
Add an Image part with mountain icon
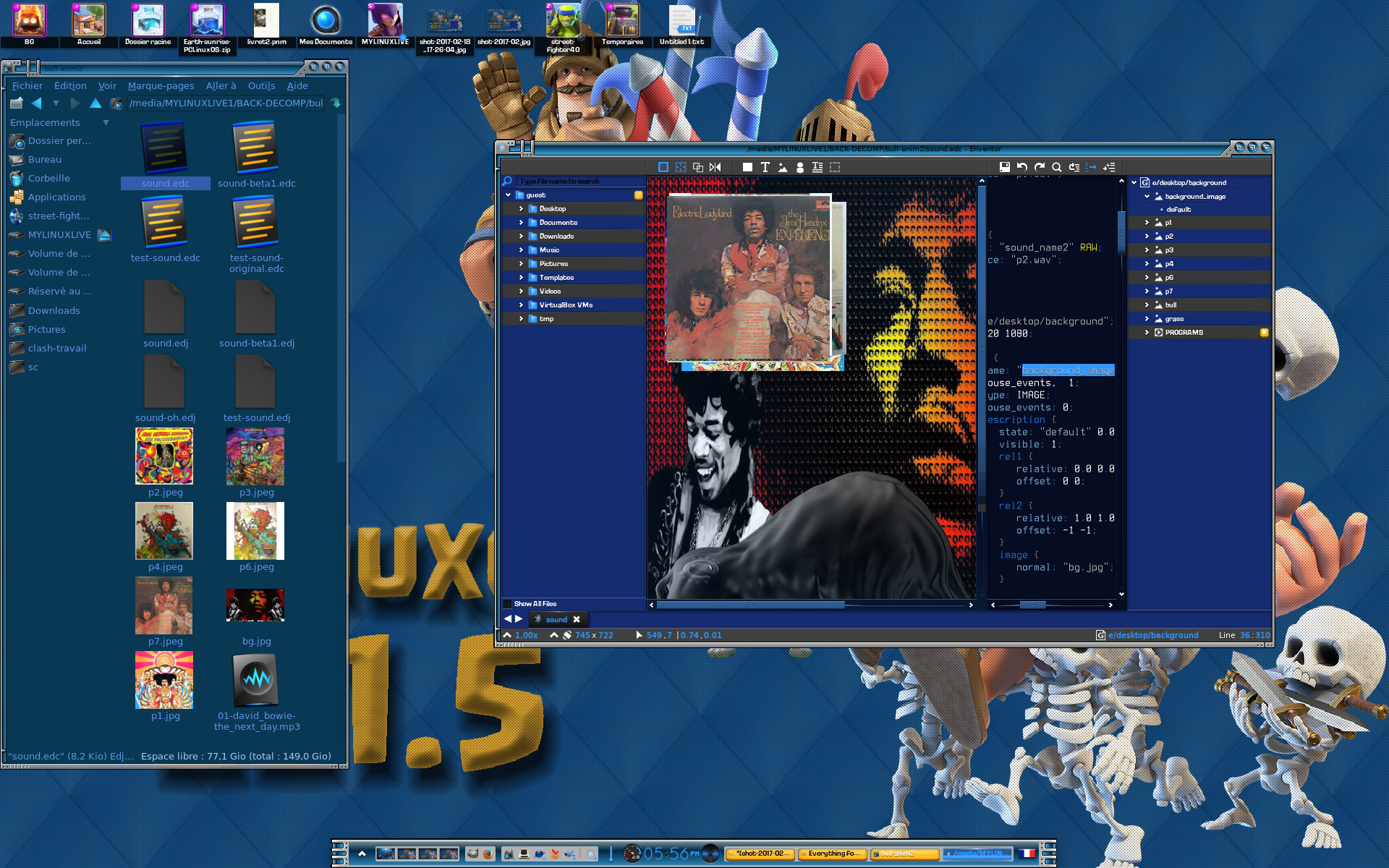pyautogui.click(x=783, y=167)
